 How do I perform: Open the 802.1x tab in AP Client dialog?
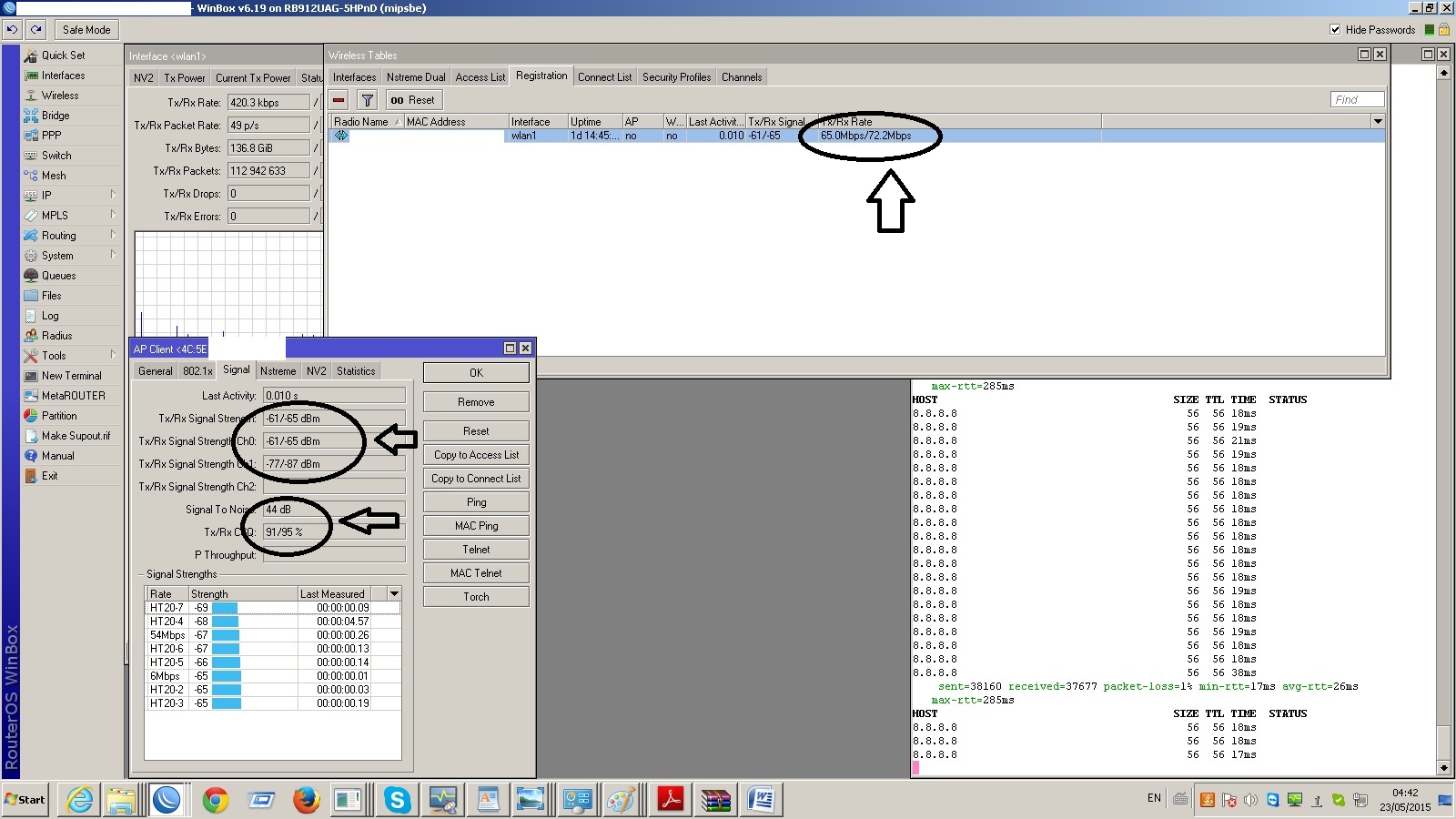197,371
